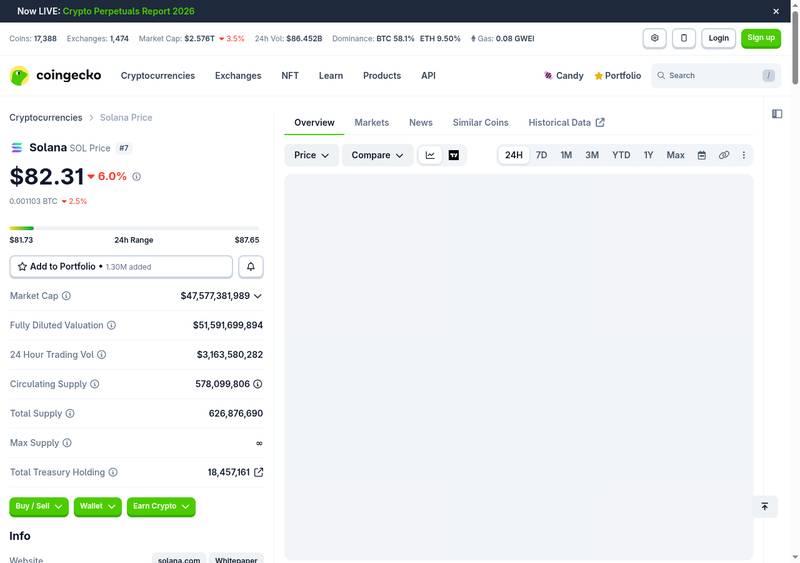800x563 pixels.
Task: Click the price alert bell icon
Action: (251, 266)
